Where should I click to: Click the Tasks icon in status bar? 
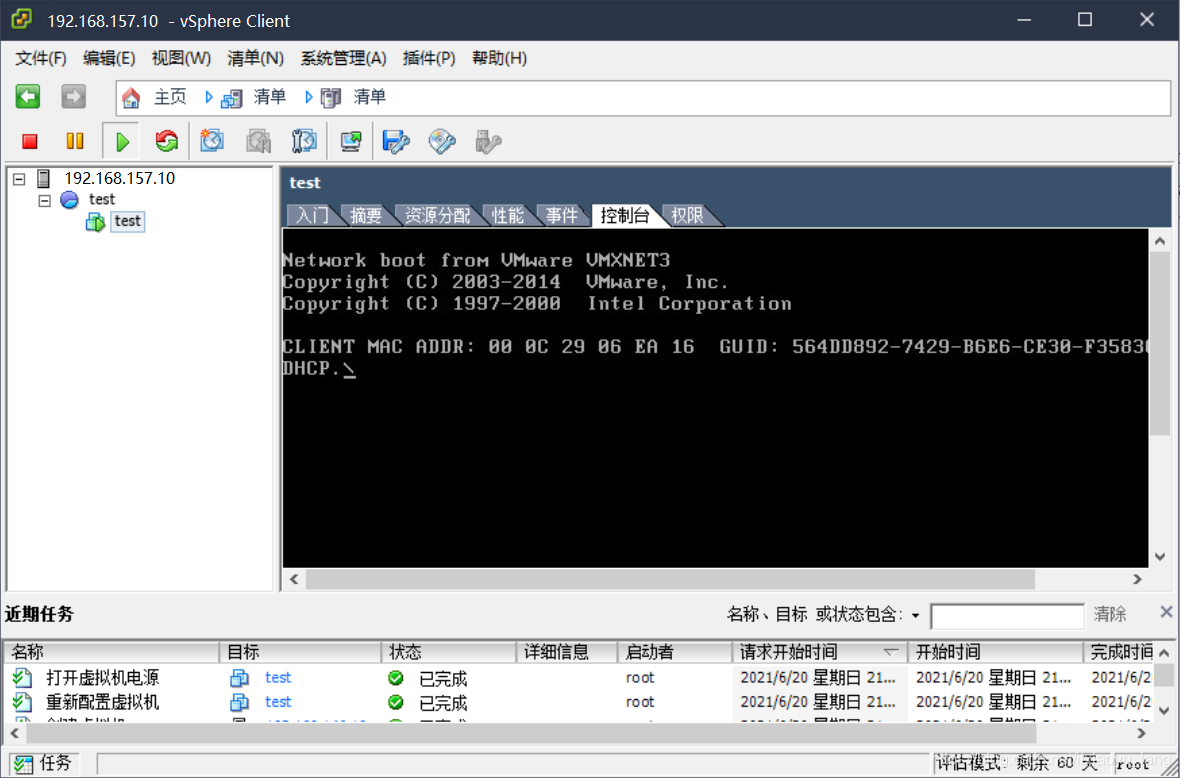(x=23, y=764)
